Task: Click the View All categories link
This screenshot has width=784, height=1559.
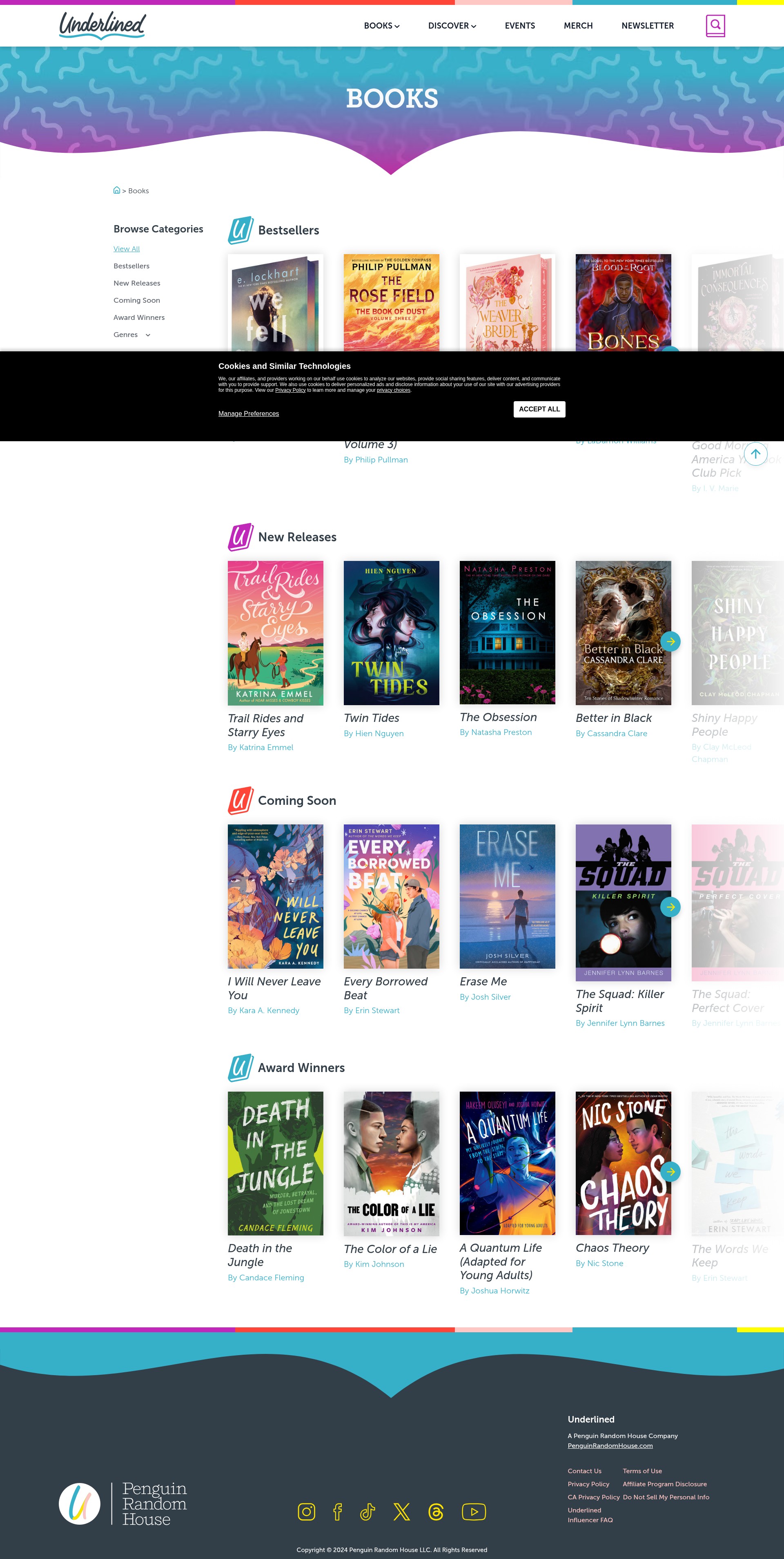Action: coord(127,249)
